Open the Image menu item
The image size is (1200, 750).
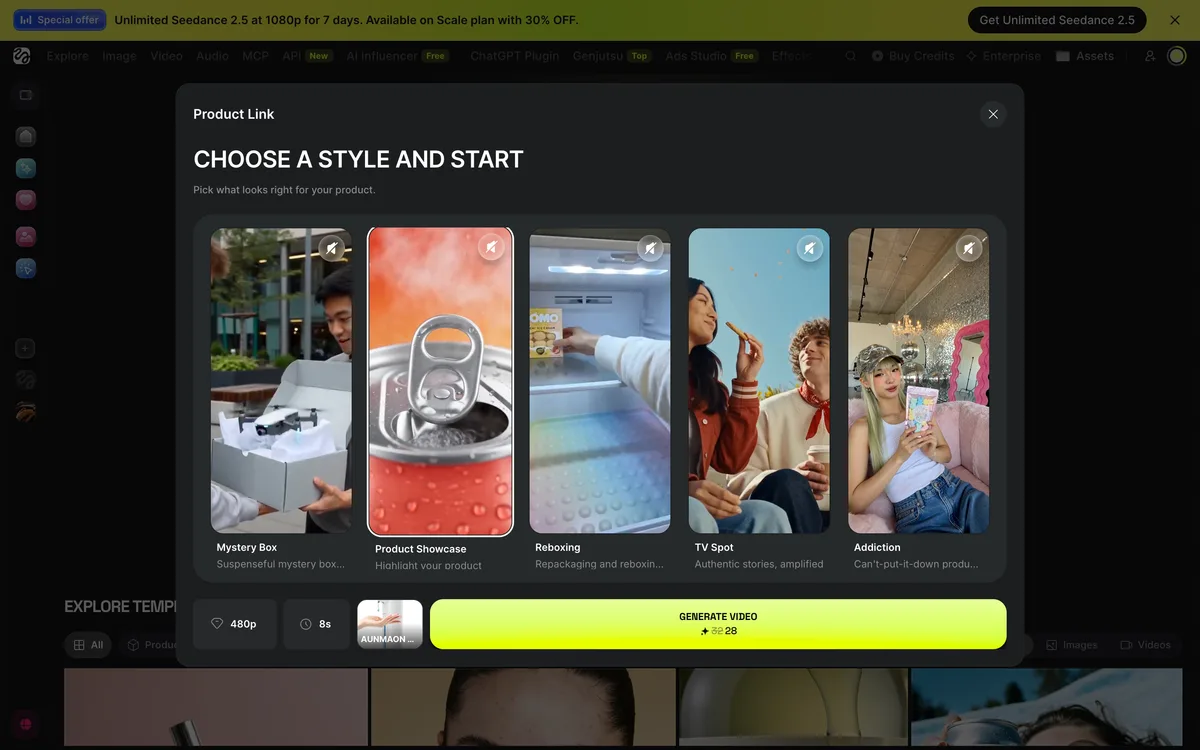click(x=119, y=56)
